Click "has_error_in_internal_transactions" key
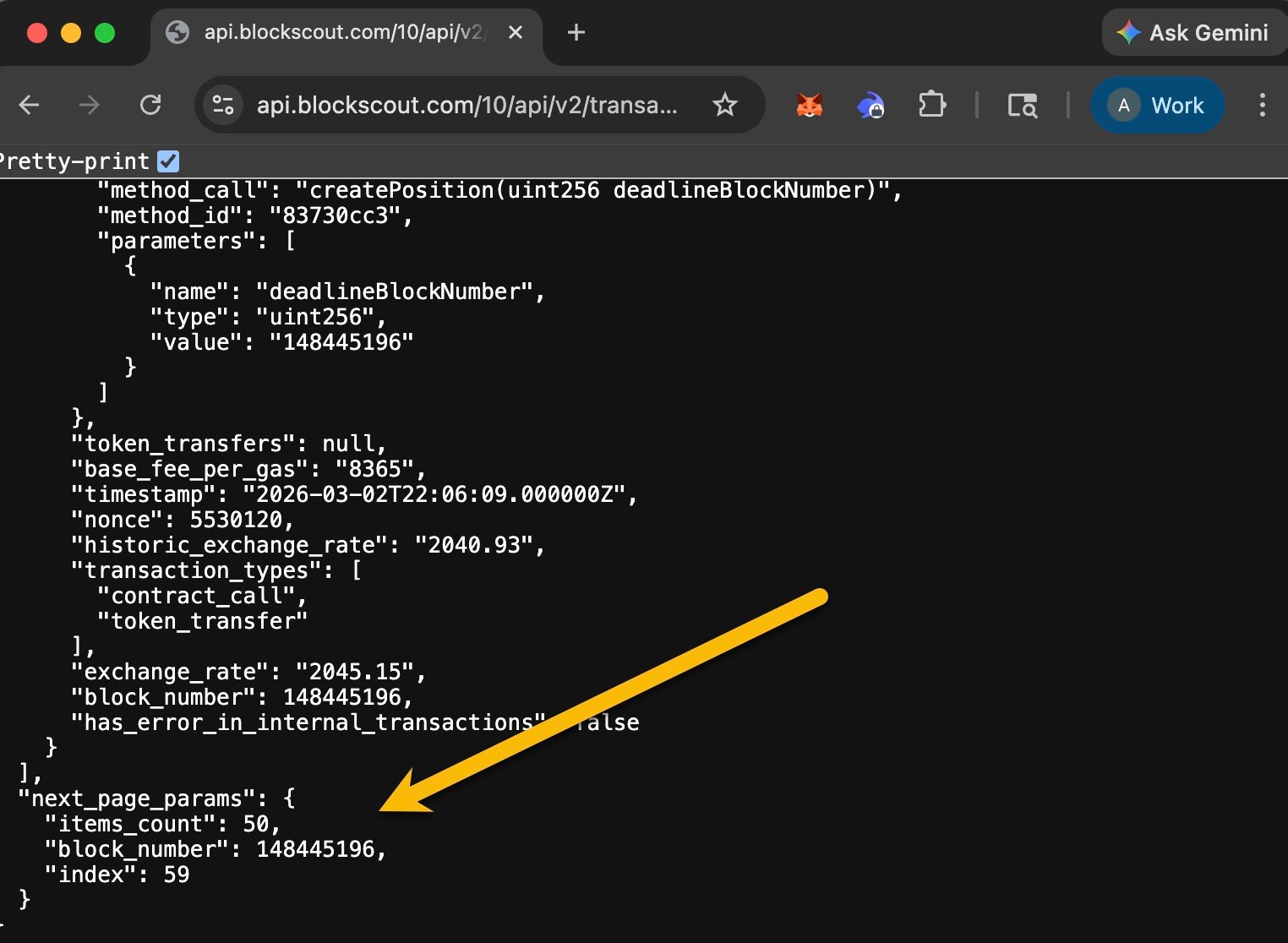 click(x=308, y=722)
